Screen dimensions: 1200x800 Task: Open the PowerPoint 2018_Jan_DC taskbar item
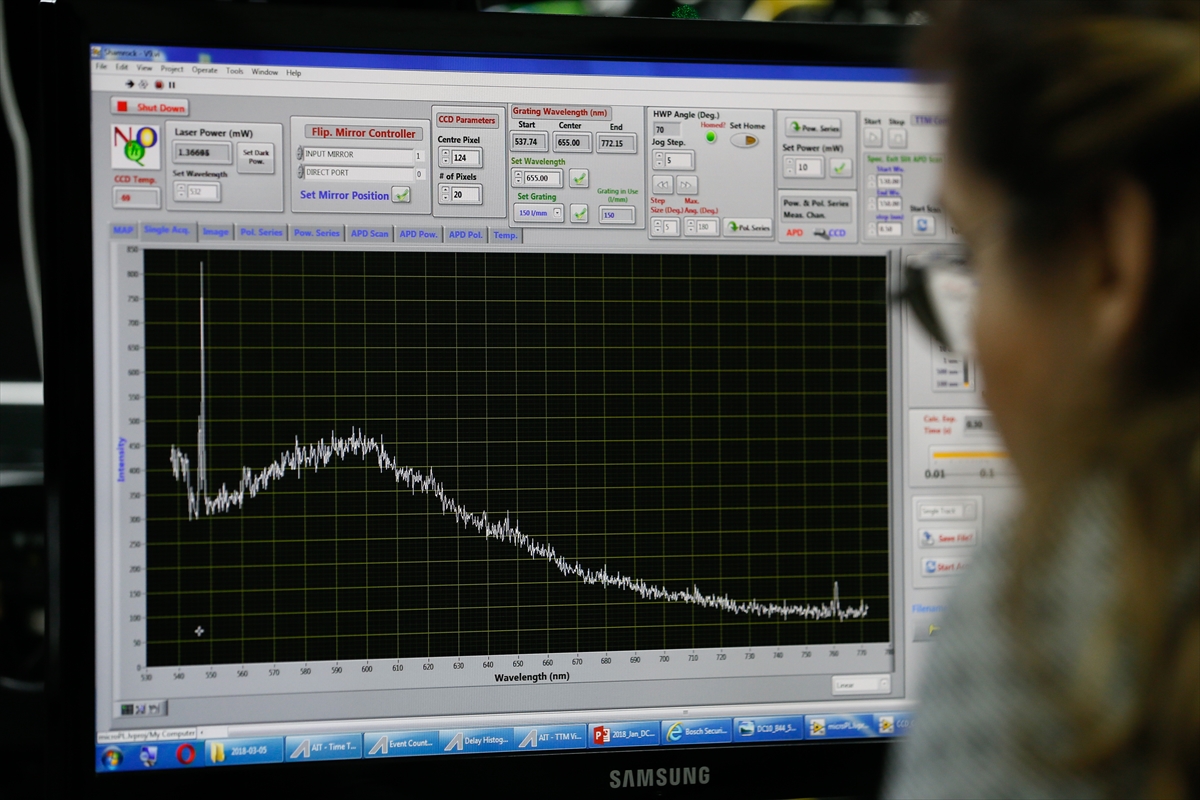(x=624, y=735)
